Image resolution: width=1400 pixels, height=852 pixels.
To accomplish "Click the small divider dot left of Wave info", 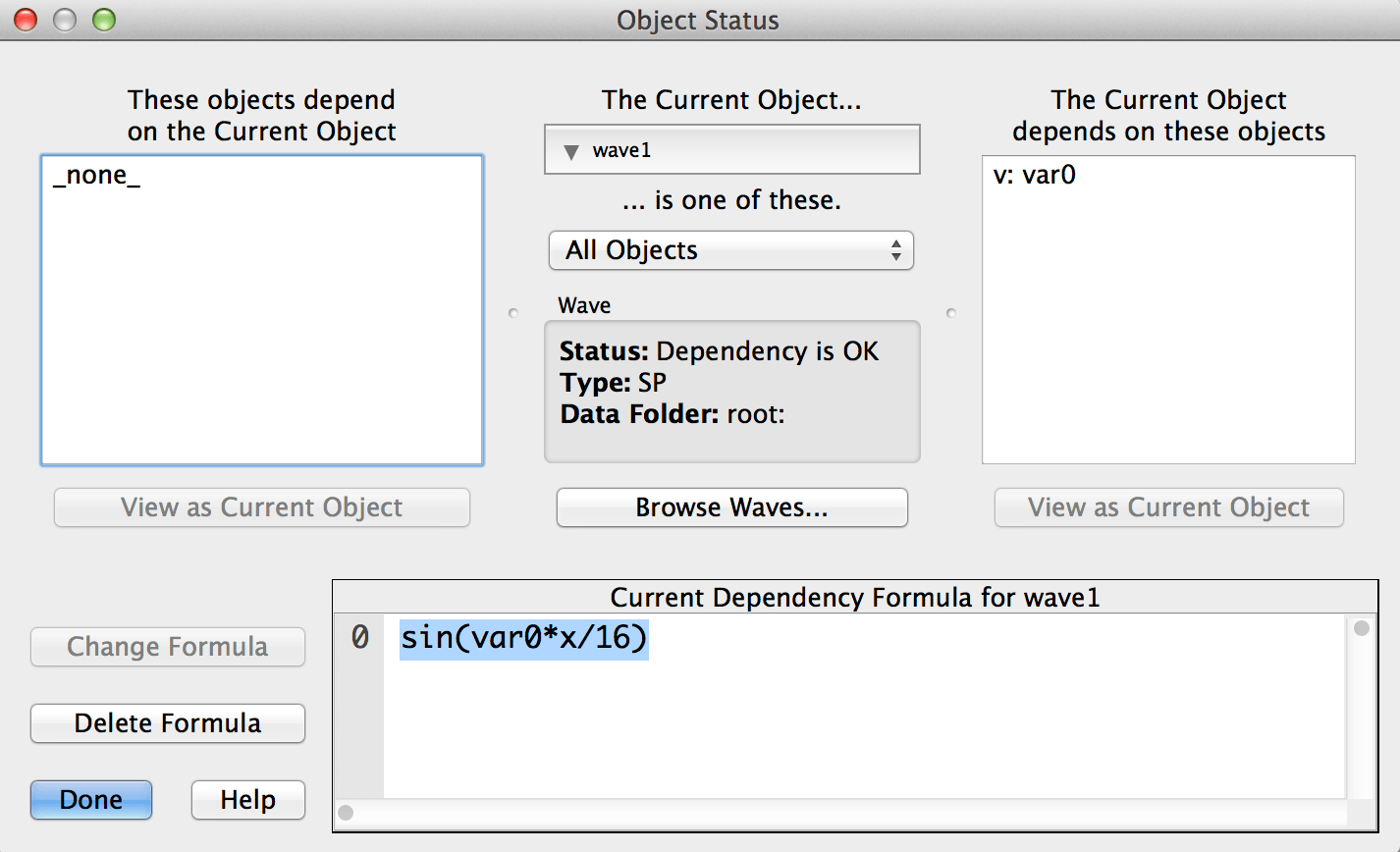I will [x=512, y=313].
